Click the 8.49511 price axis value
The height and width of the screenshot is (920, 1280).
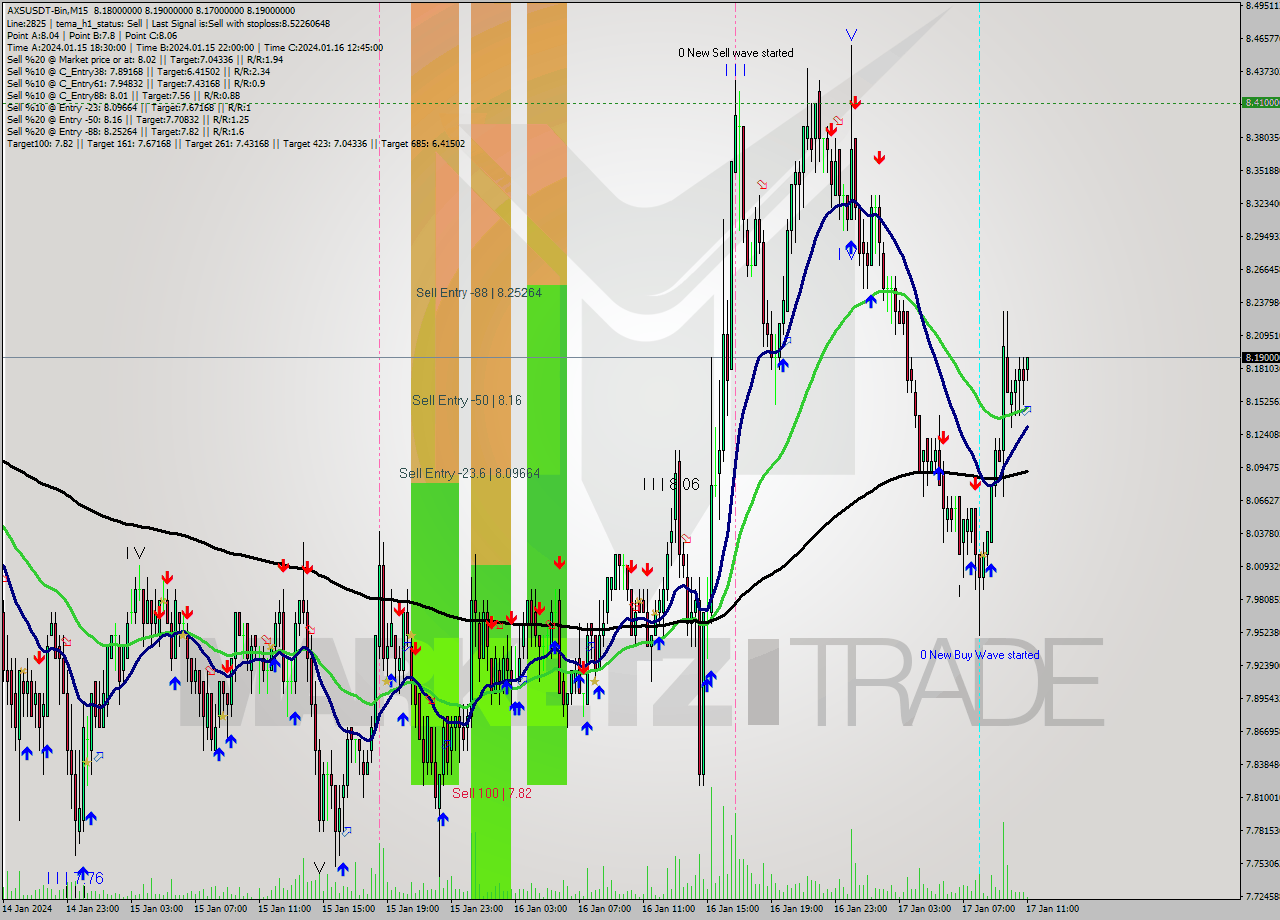[1262, 5]
